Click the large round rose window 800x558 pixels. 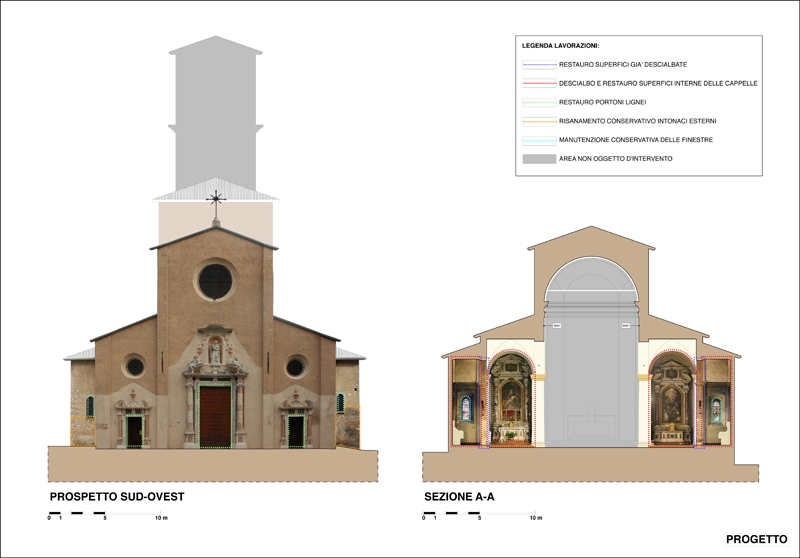click(215, 281)
